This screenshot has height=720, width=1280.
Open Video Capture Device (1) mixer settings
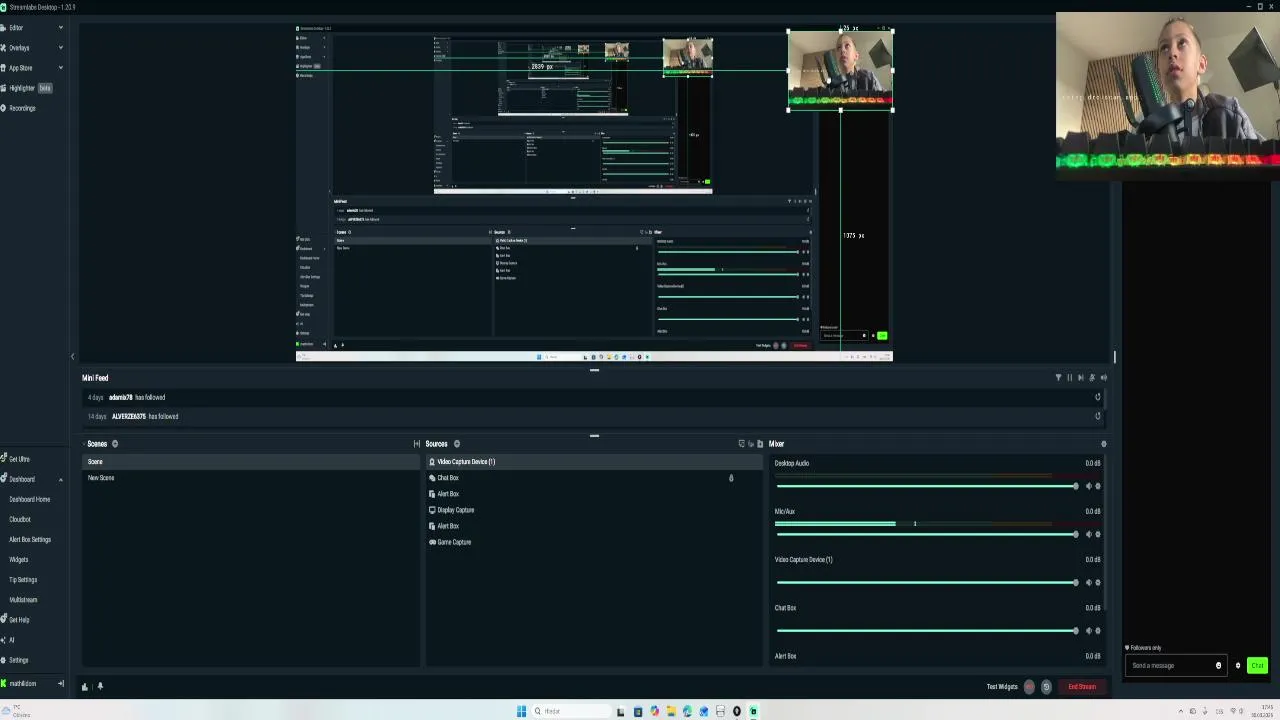1098,582
